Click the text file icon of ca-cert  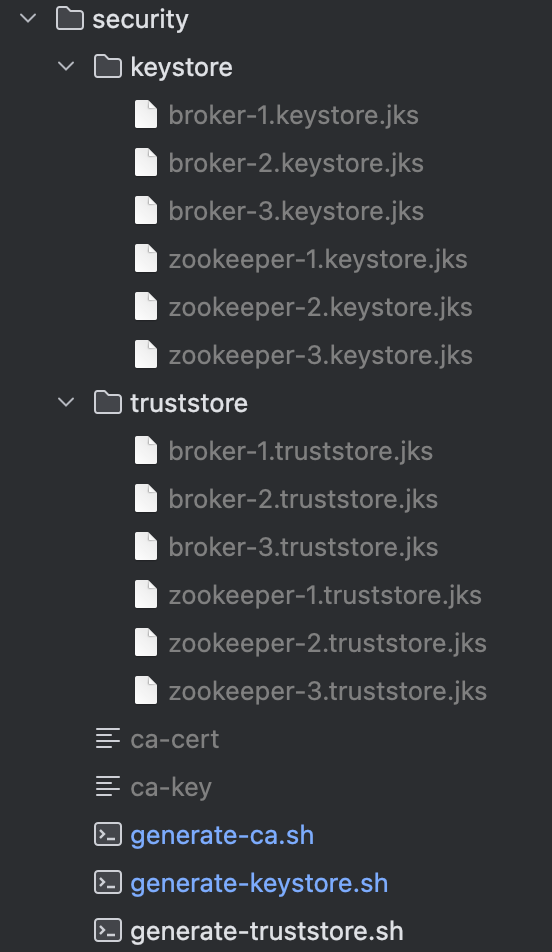pos(108,739)
